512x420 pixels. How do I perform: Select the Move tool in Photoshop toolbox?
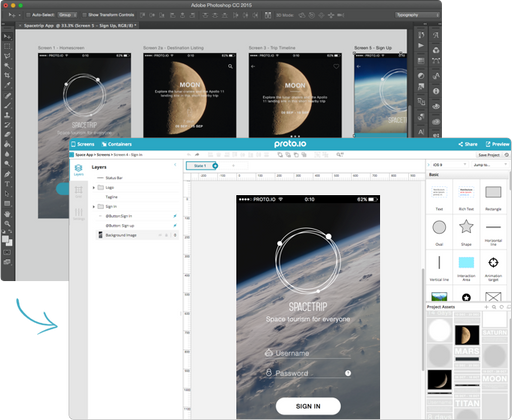pos(7,36)
